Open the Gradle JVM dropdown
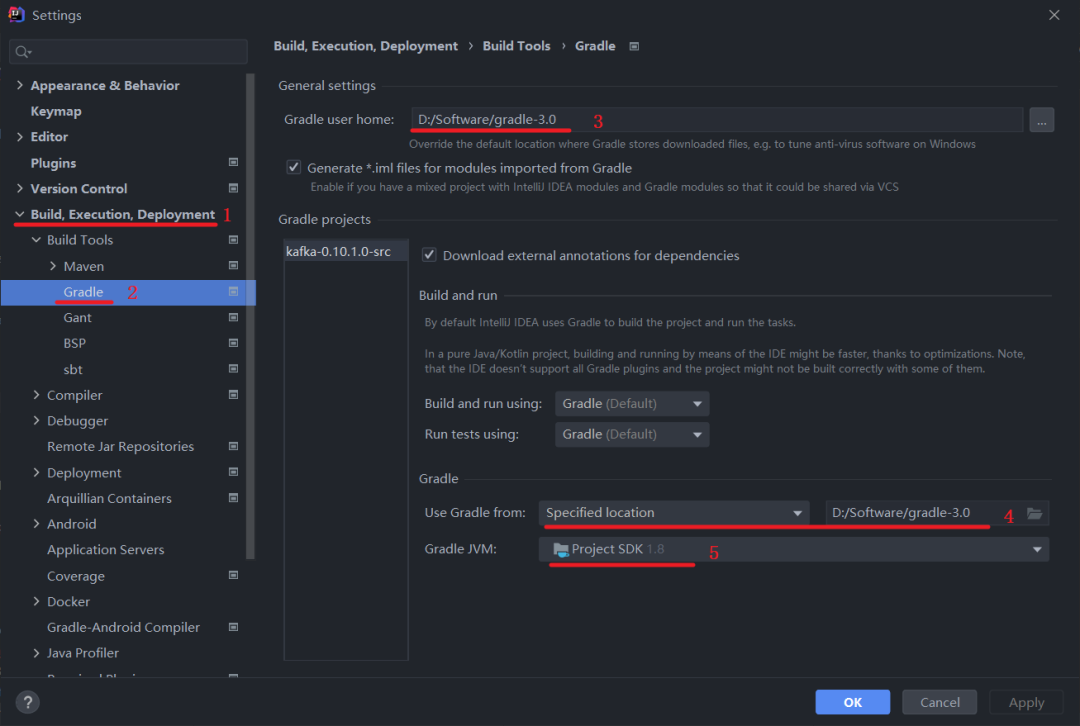This screenshot has width=1080, height=726. (794, 549)
